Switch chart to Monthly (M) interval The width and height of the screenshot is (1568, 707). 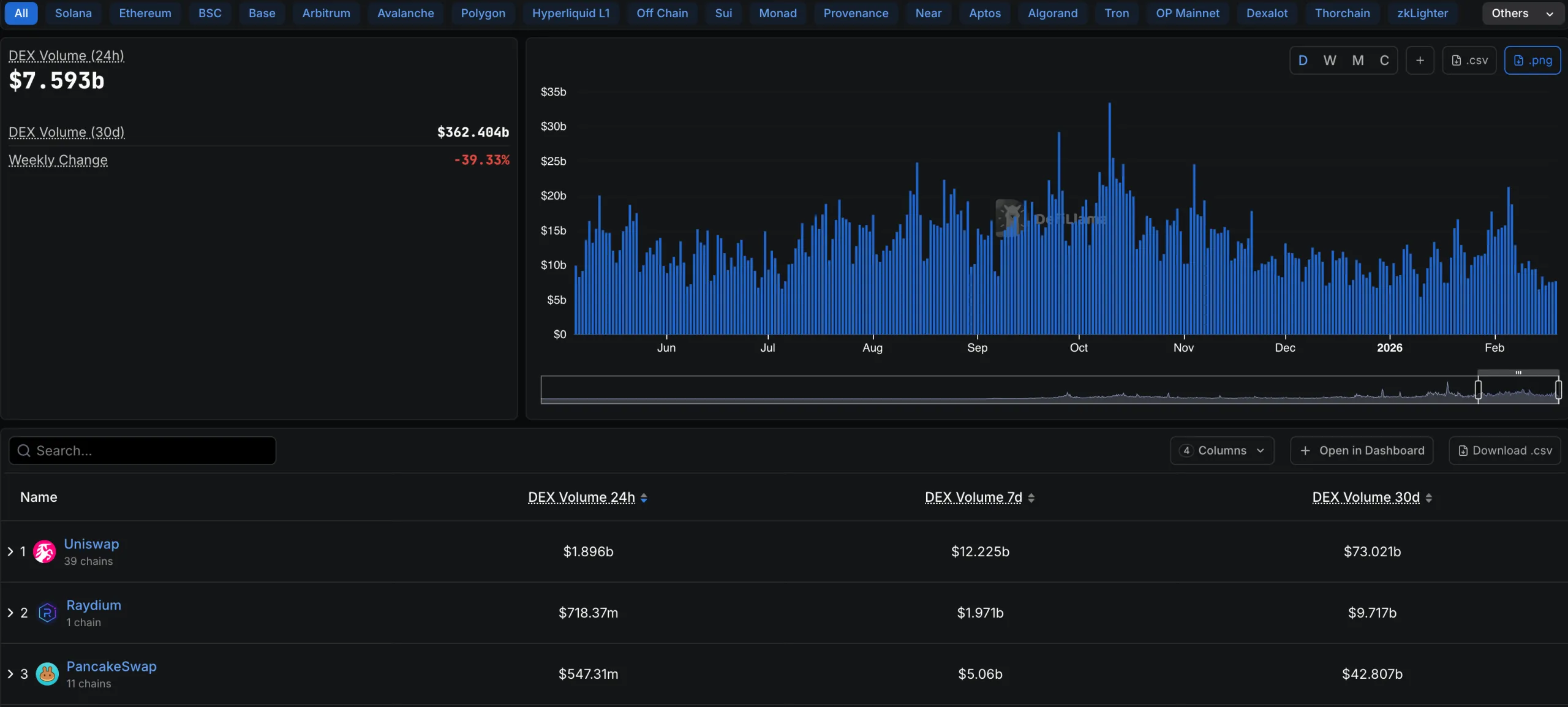click(1358, 60)
